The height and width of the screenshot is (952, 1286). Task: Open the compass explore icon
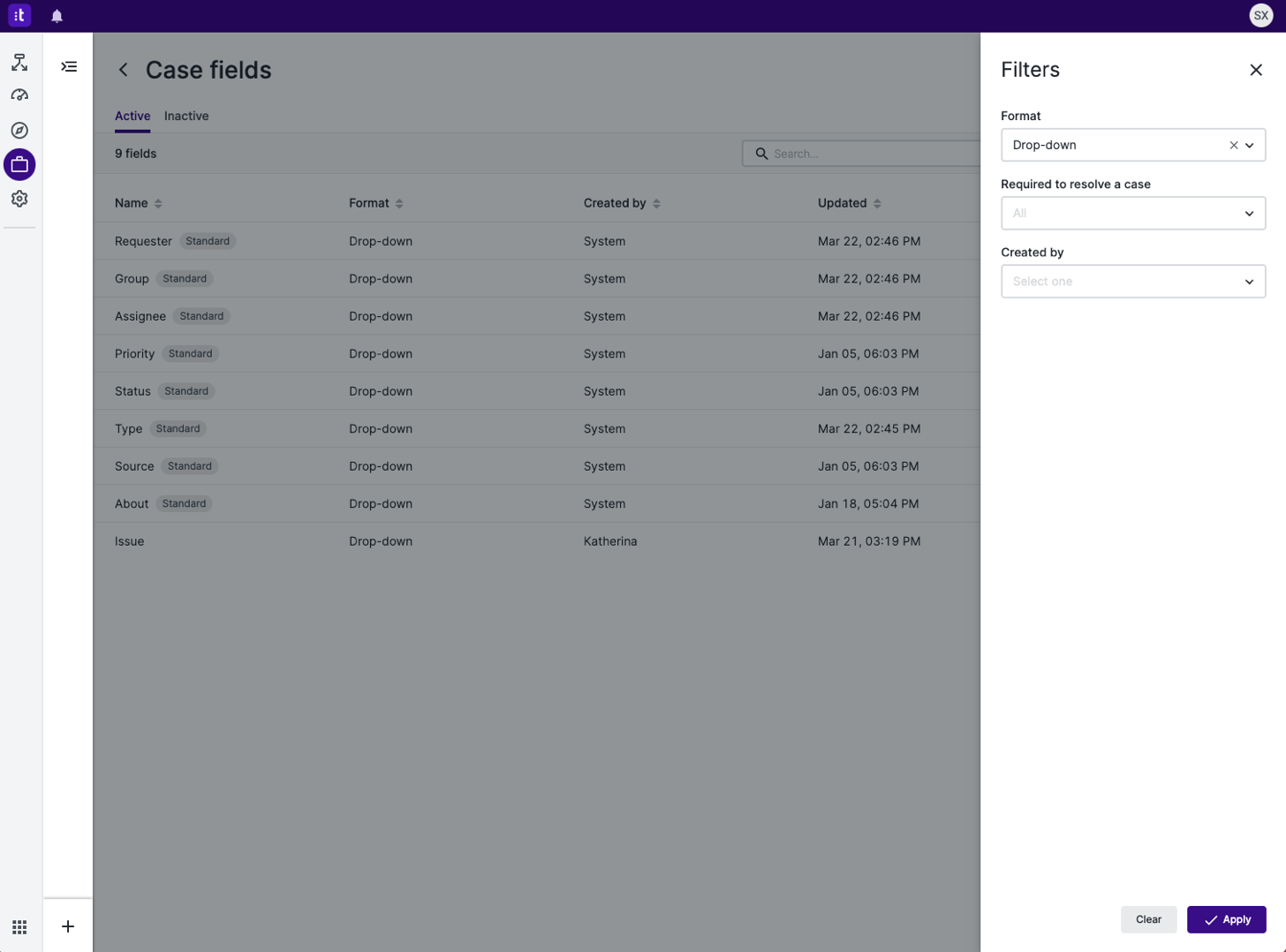tap(19, 130)
